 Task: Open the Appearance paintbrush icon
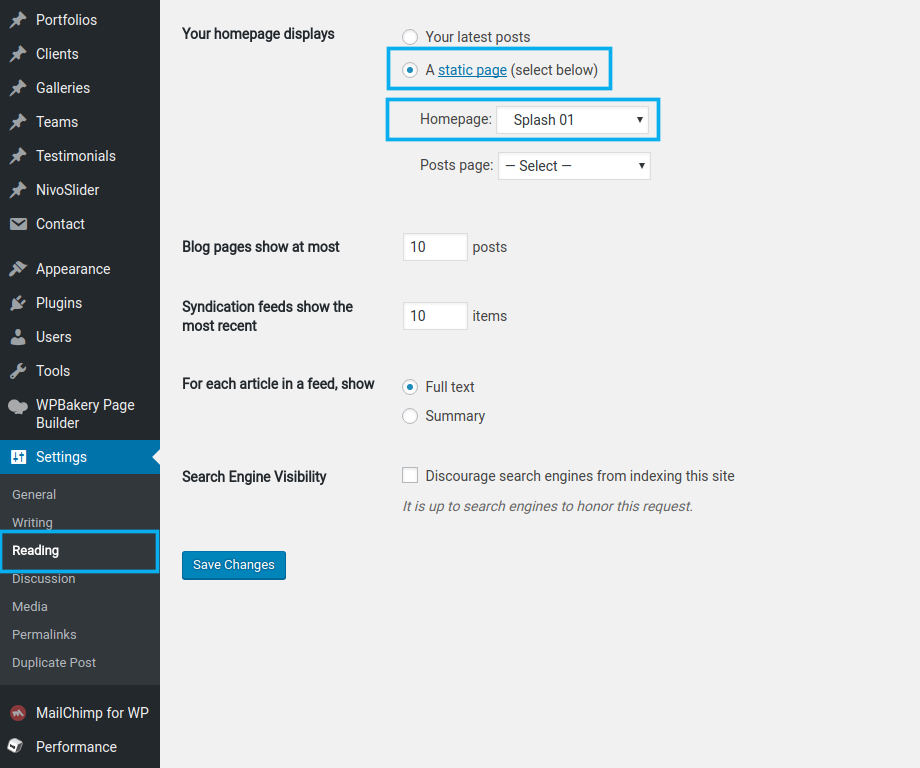pos(21,268)
